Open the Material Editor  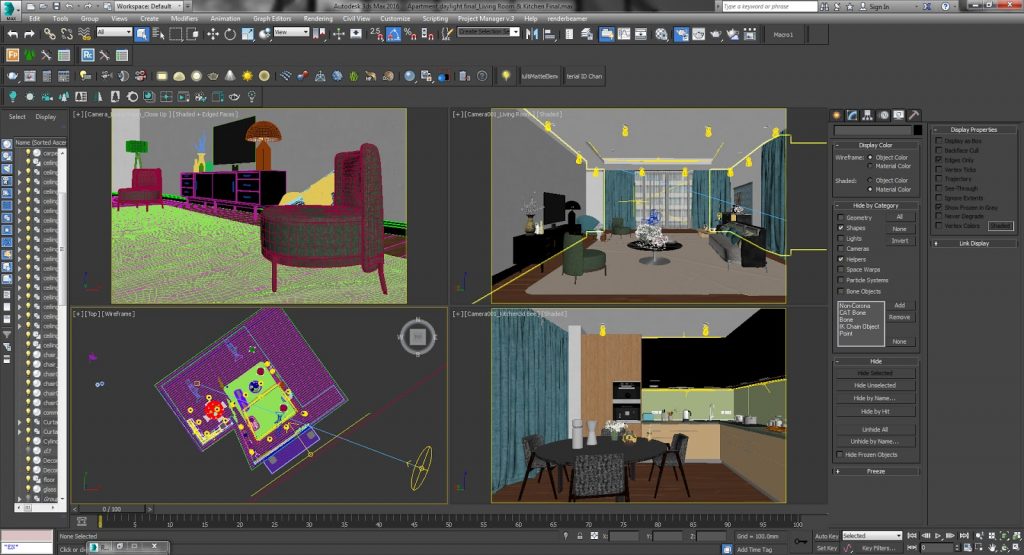point(662,34)
